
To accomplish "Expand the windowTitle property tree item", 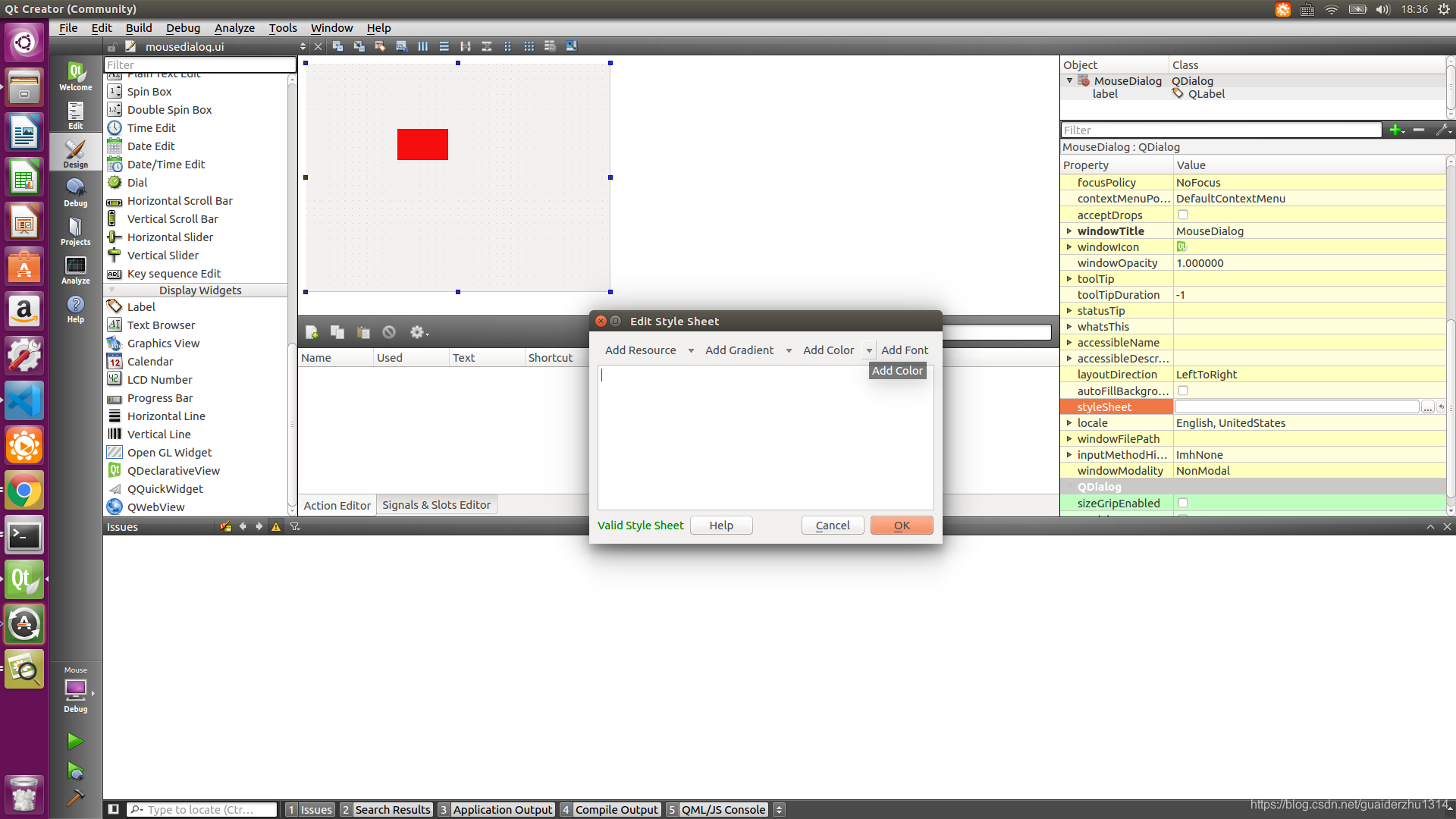I will coord(1069,231).
